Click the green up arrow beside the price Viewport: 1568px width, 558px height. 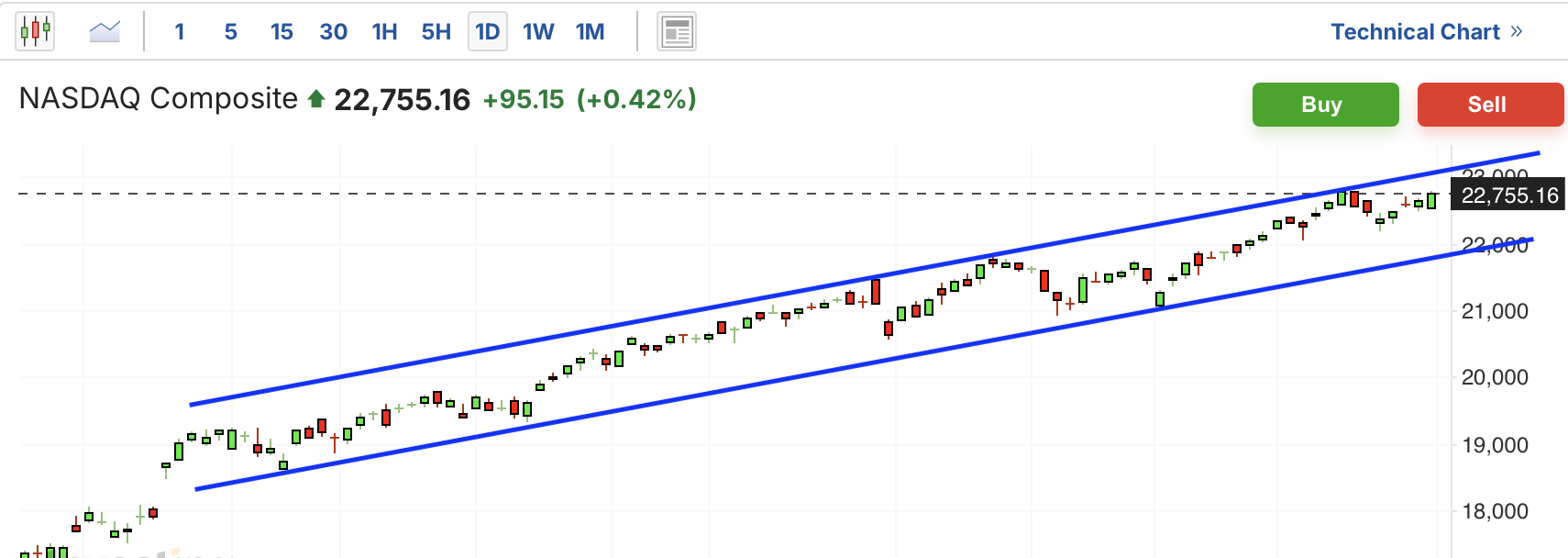(x=316, y=99)
